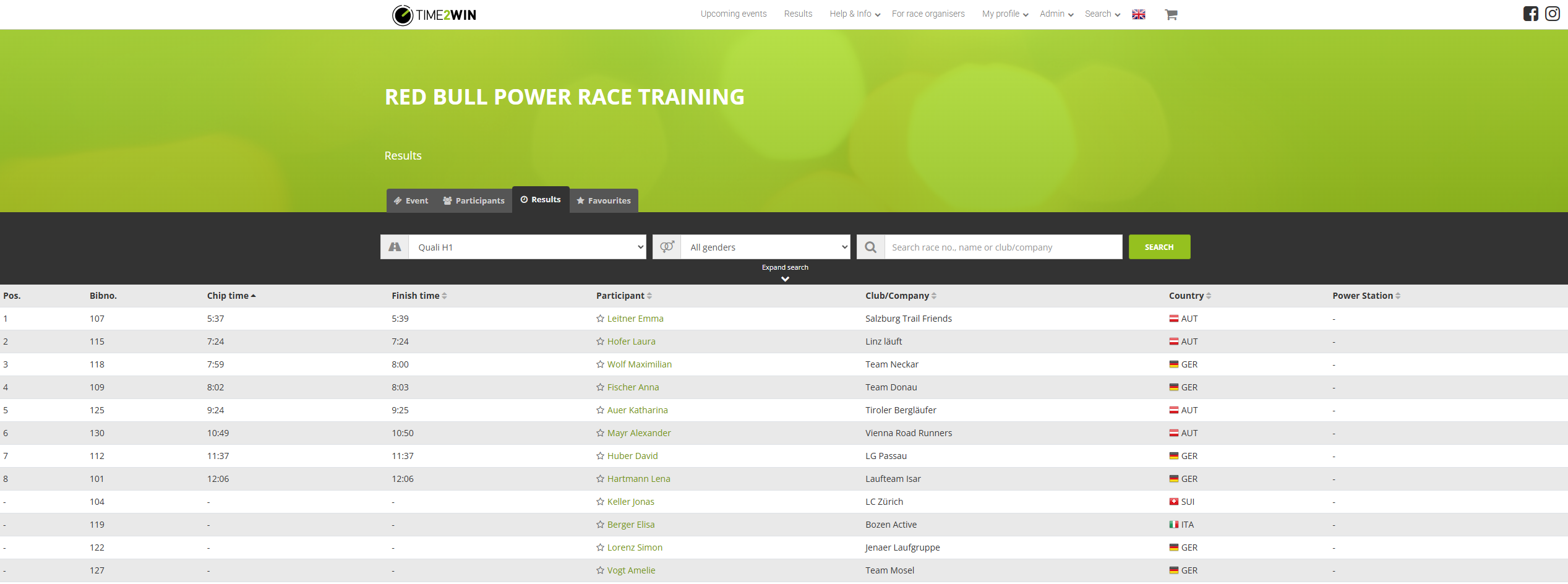Click club name Tiroler Bergläufer
The image size is (1568, 584).
coord(901,410)
